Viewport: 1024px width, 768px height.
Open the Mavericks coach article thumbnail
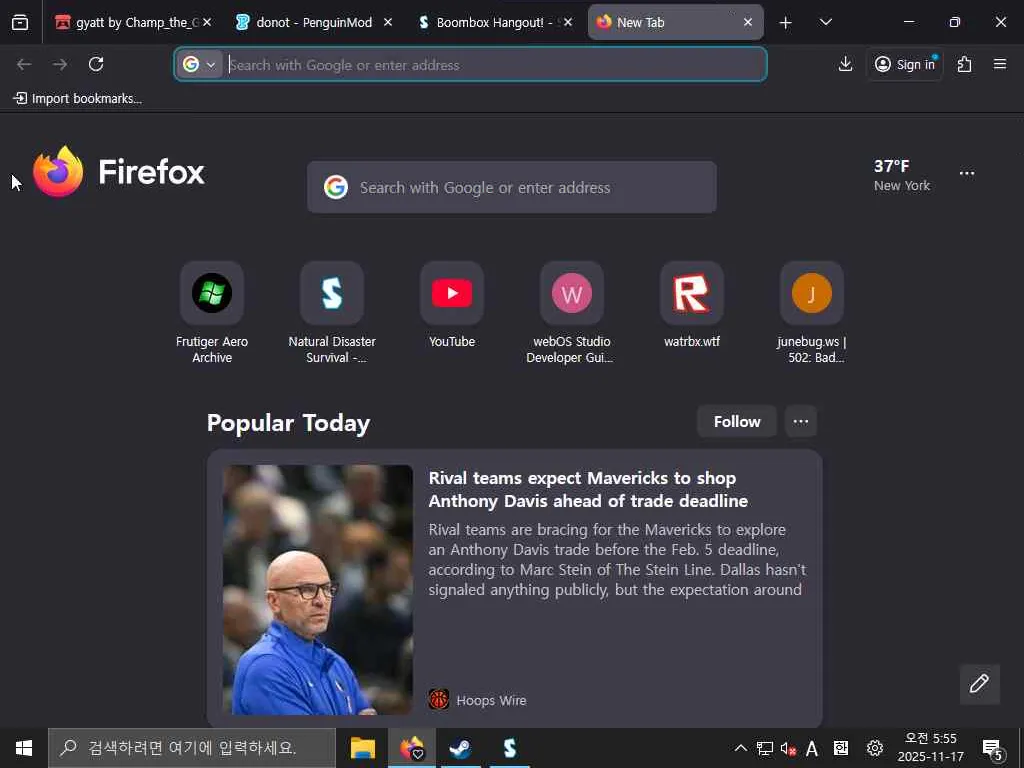pos(318,590)
